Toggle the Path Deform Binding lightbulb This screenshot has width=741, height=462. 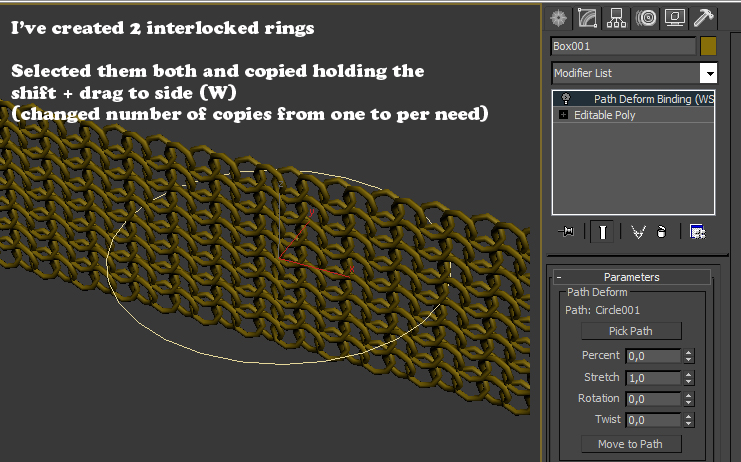click(566, 99)
